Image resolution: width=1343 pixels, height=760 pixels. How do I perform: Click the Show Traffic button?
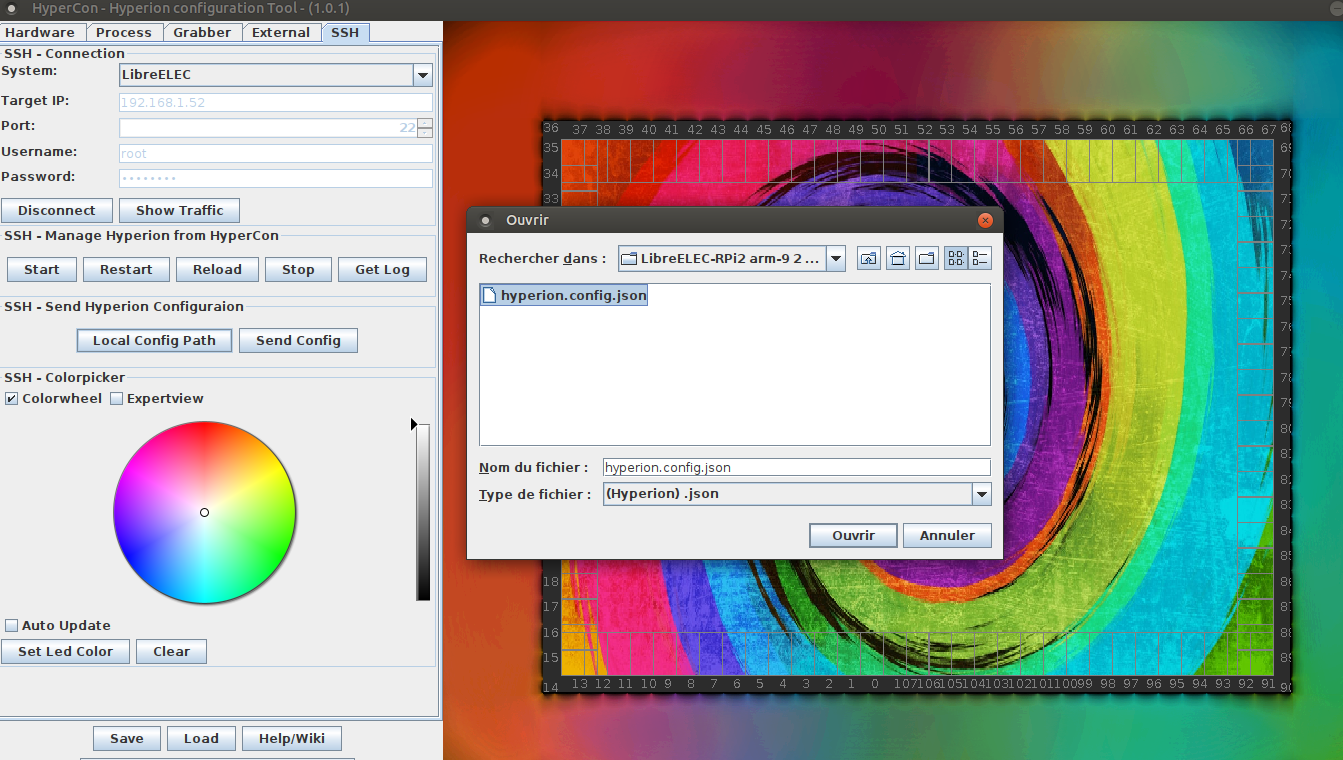180,210
